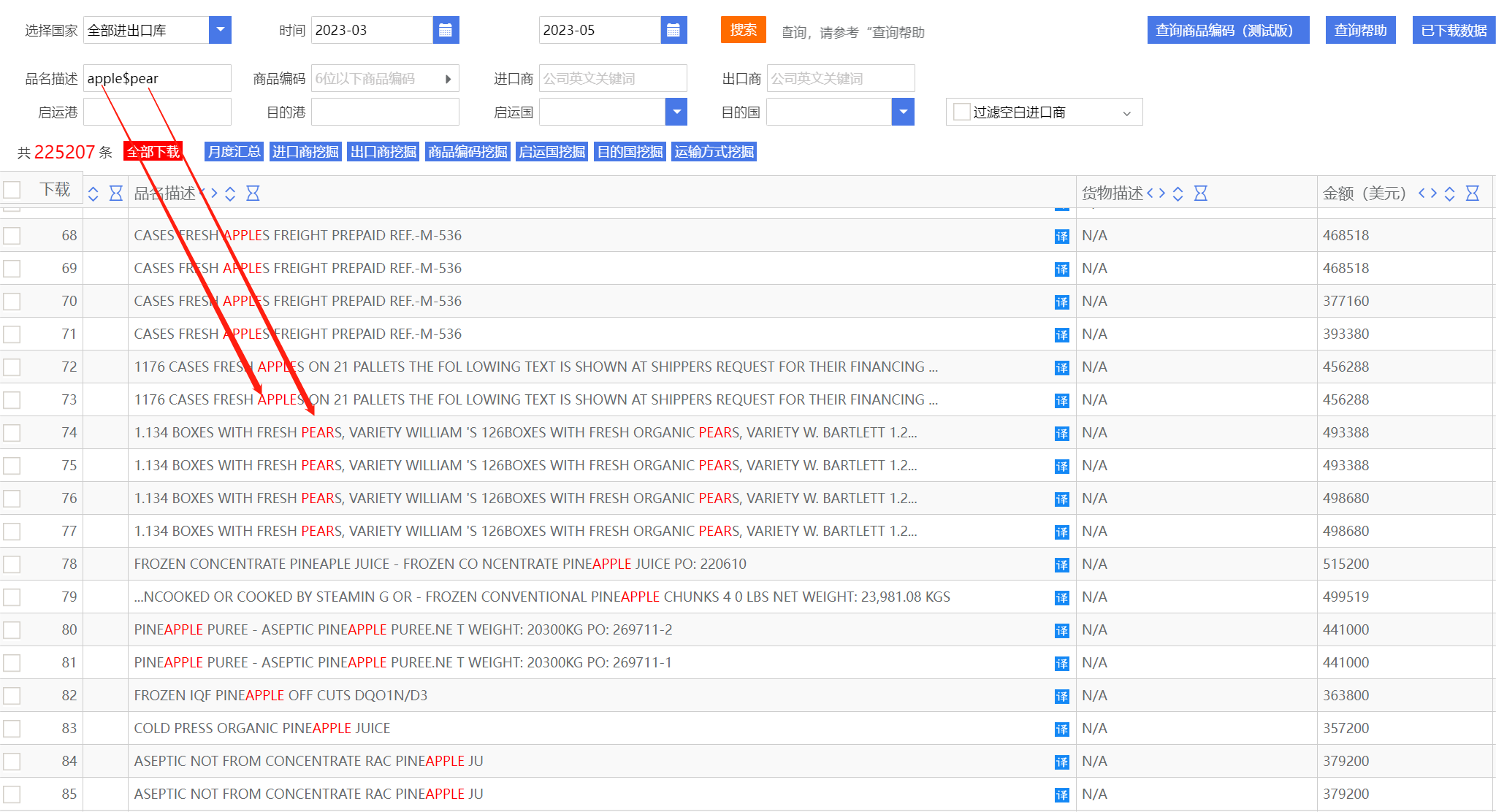The image size is (1496, 812).
Task: Open the 进口商挖掘 tab
Action: 305,152
